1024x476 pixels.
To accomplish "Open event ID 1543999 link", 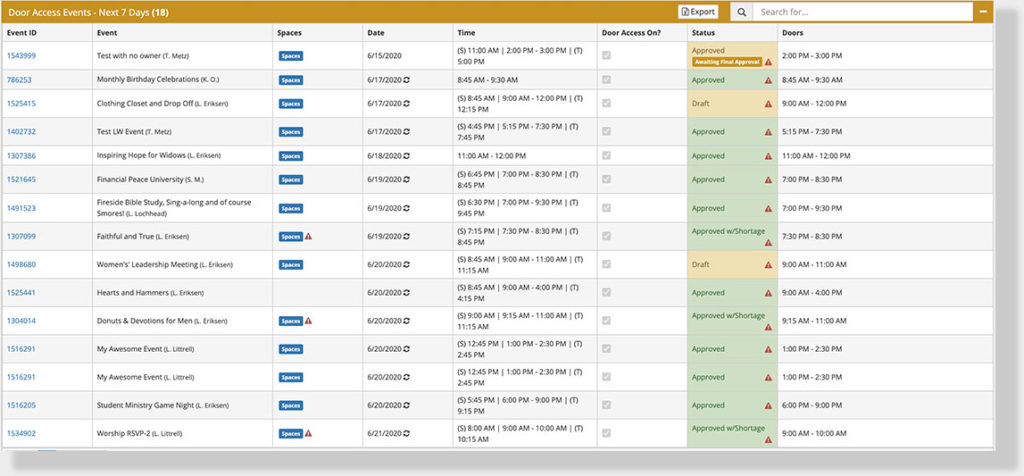I will click(x=21, y=56).
